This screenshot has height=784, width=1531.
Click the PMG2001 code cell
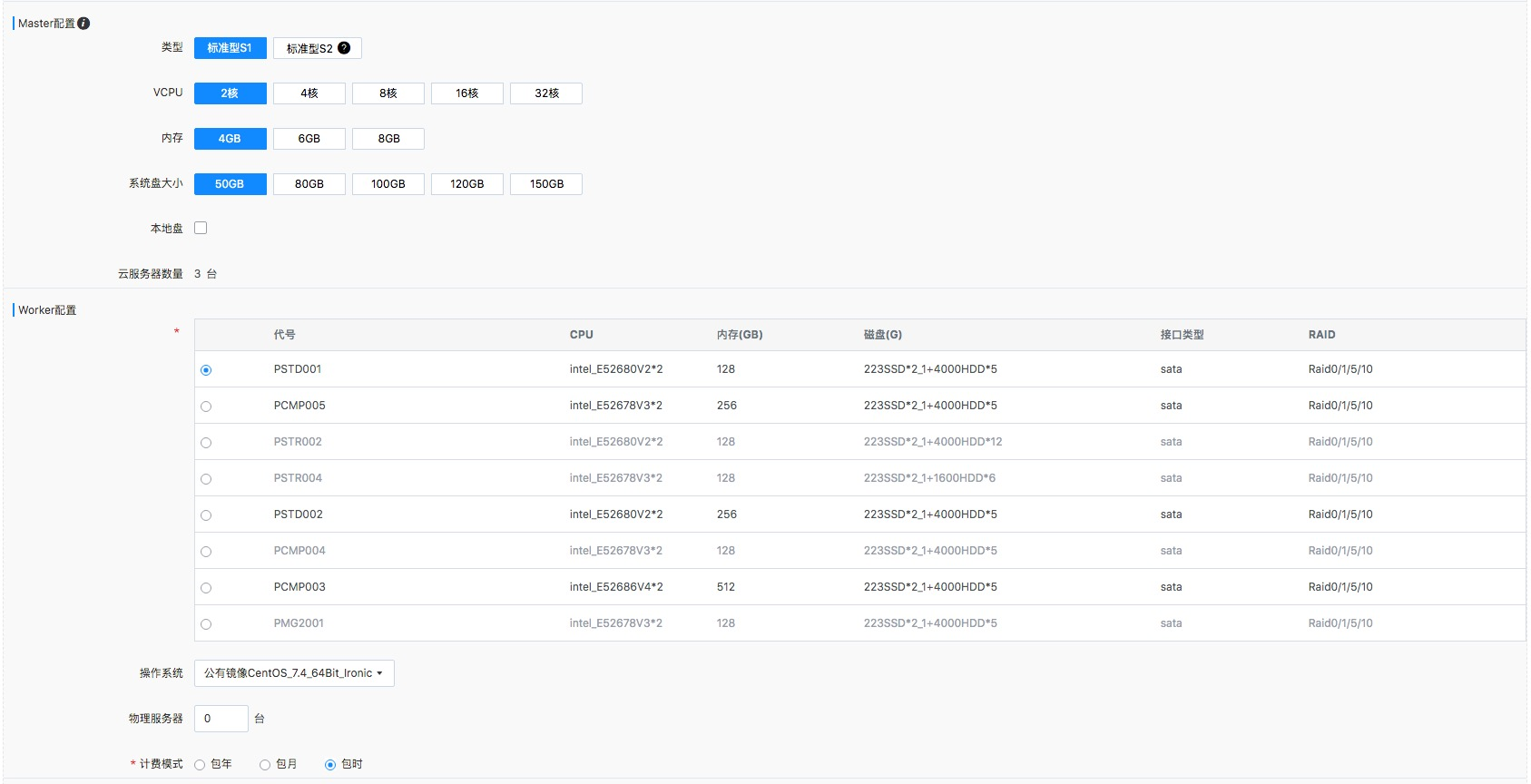(x=299, y=623)
